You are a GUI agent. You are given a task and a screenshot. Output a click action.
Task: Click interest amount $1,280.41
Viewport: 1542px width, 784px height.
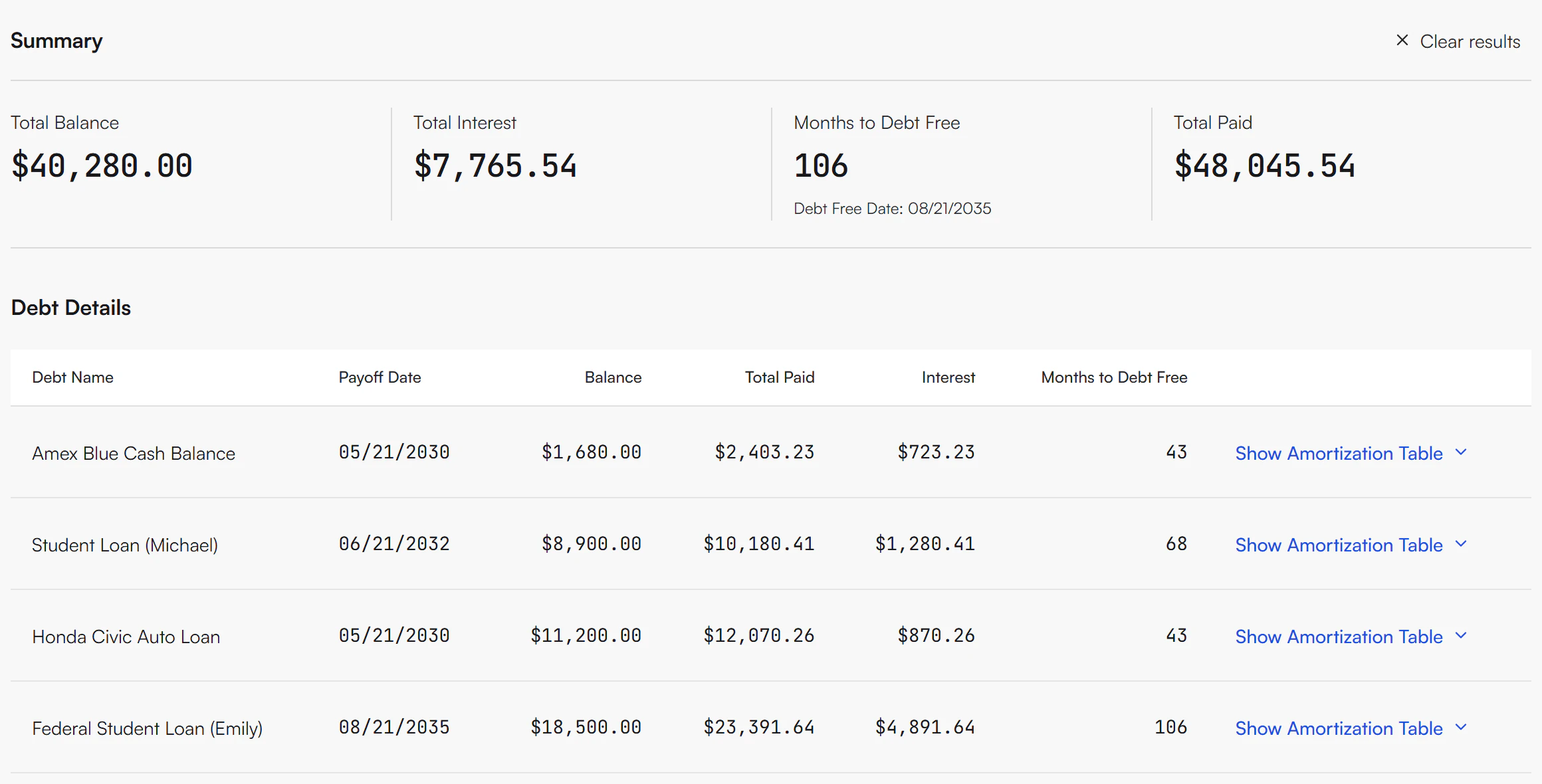(925, 544)
